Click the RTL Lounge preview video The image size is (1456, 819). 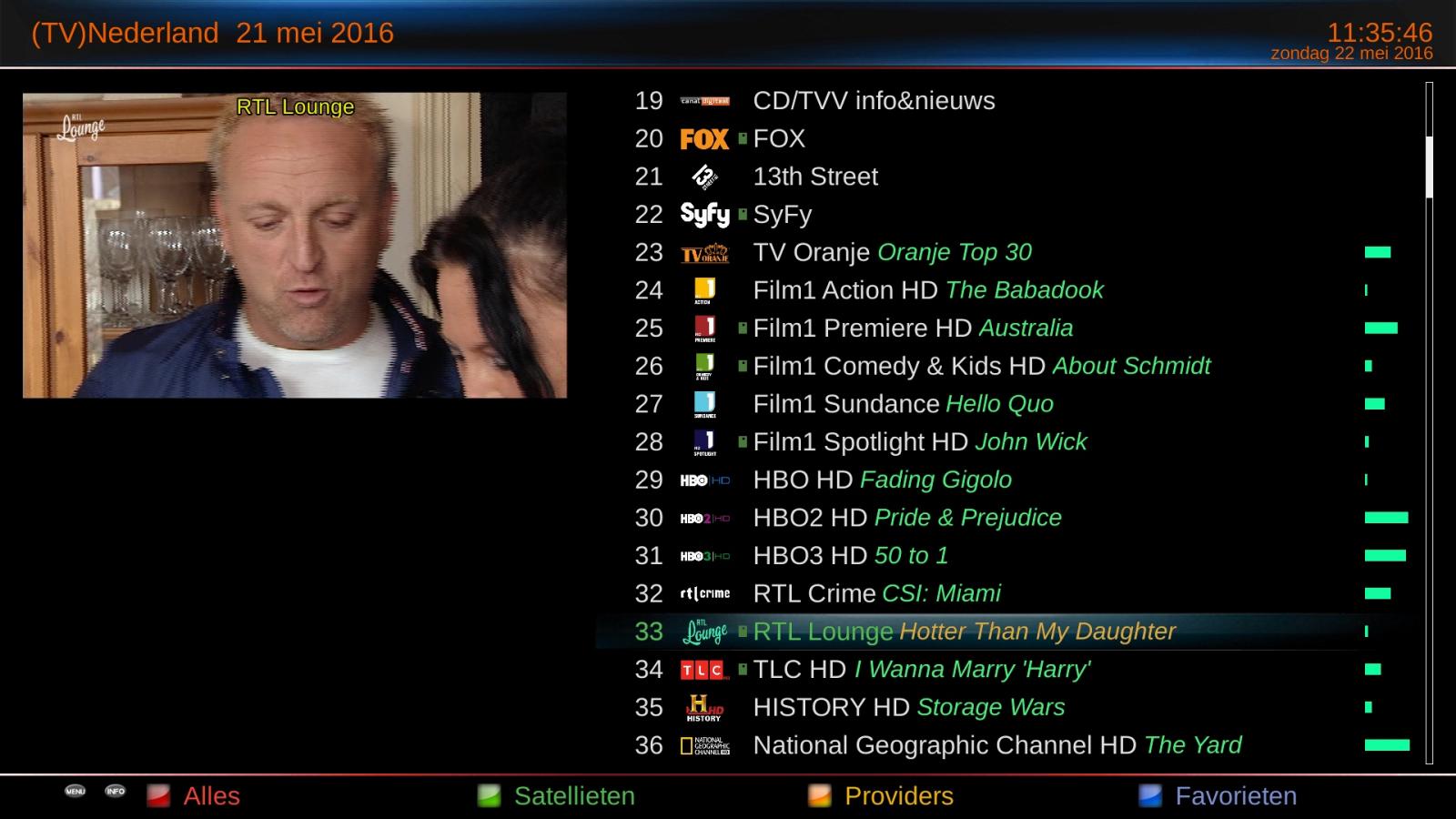295,245
